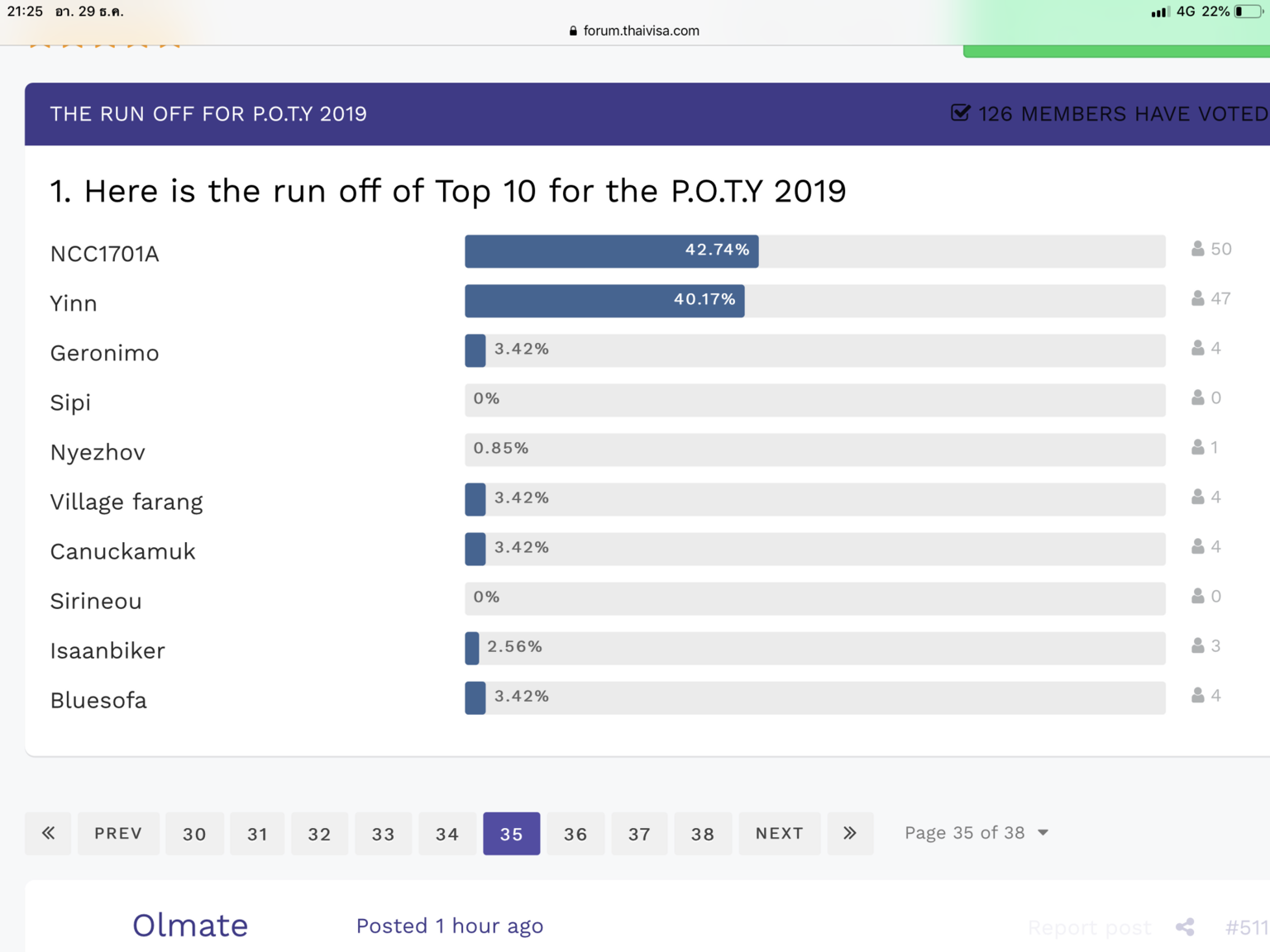Click NCC1701A's 42.74% result bar
The image size is (1270, 952).
tap(611, 251)
